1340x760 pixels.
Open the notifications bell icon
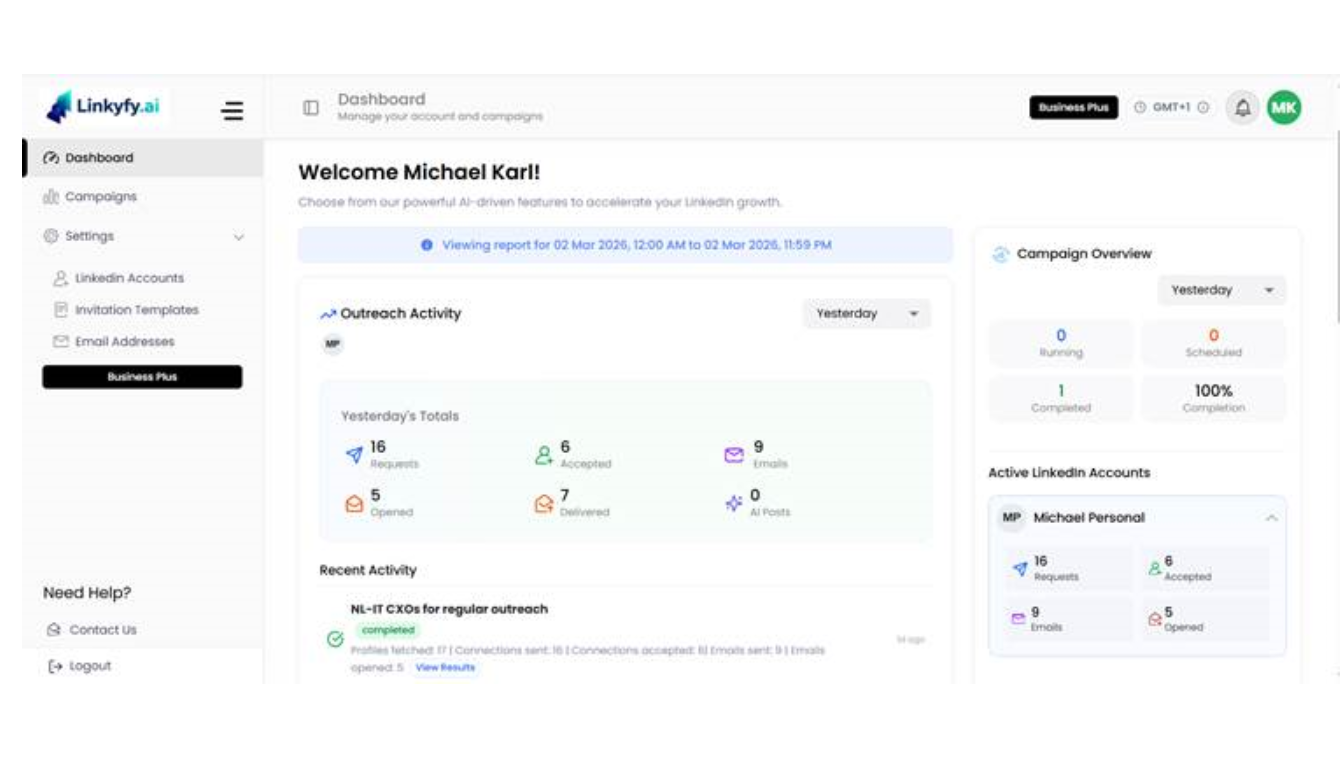(1242, 108)
